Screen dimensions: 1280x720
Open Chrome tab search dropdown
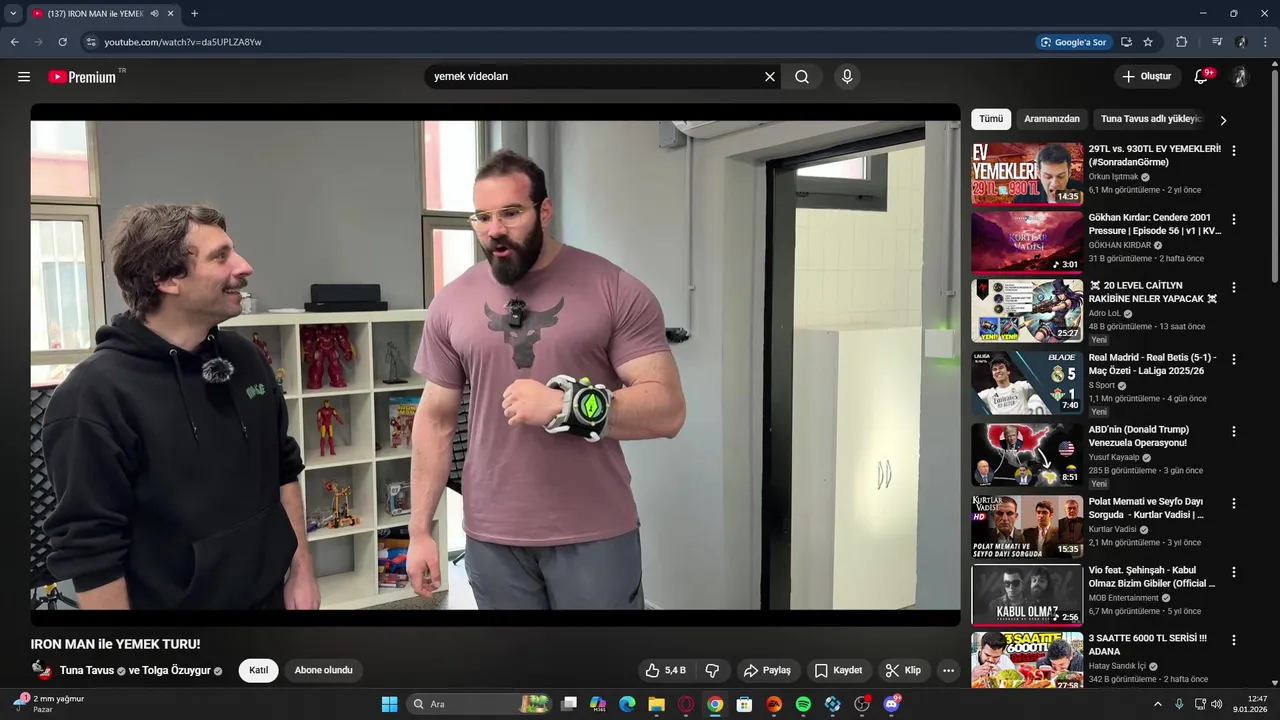click(13, 13)
